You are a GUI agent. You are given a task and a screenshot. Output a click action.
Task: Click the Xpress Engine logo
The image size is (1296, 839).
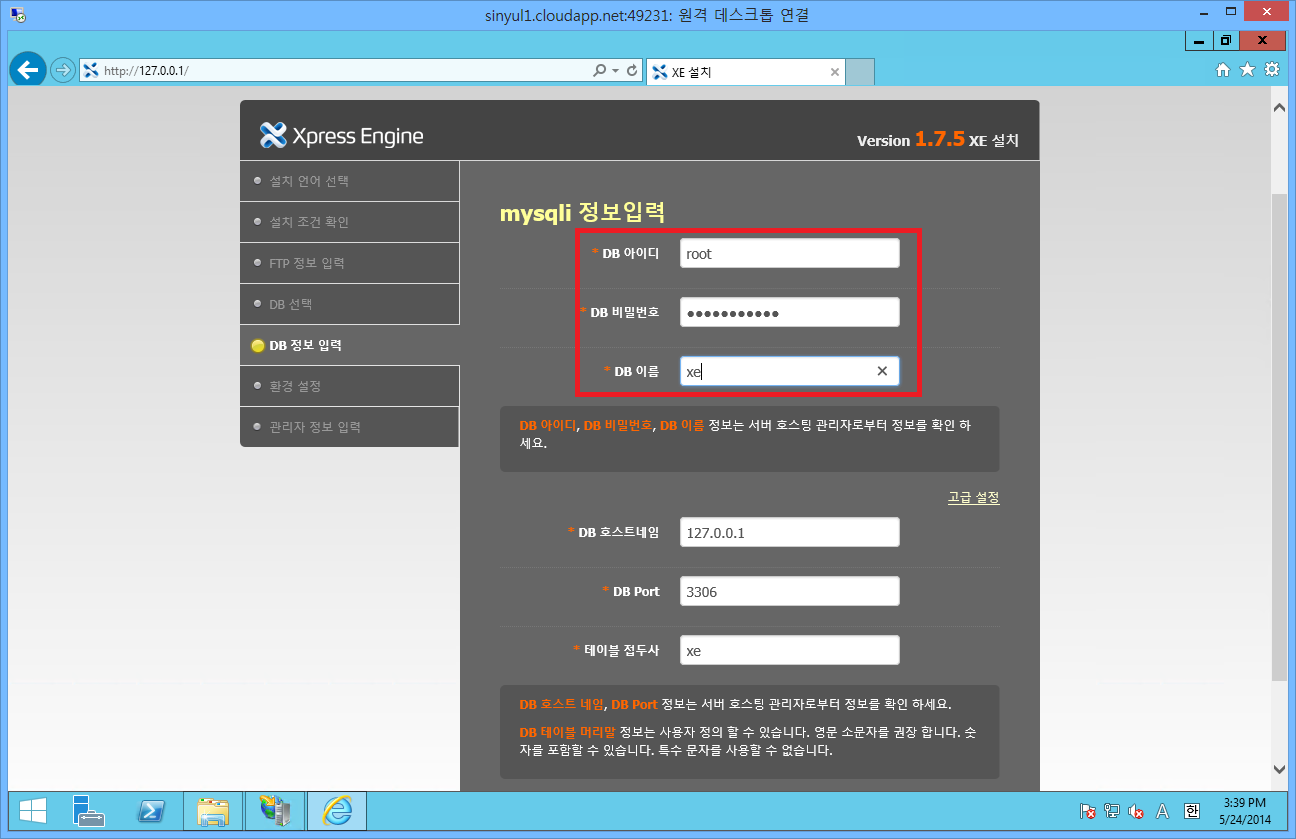coord(341,135)
